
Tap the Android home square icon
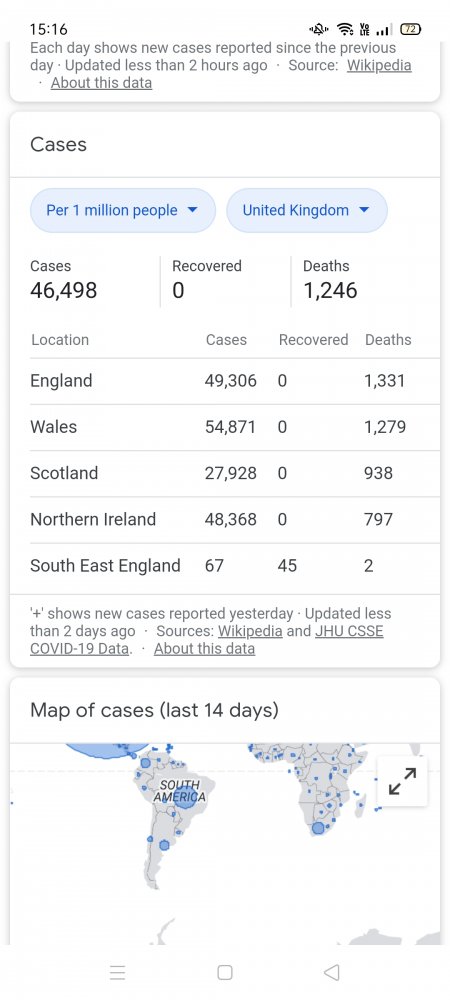coord(224,972)
